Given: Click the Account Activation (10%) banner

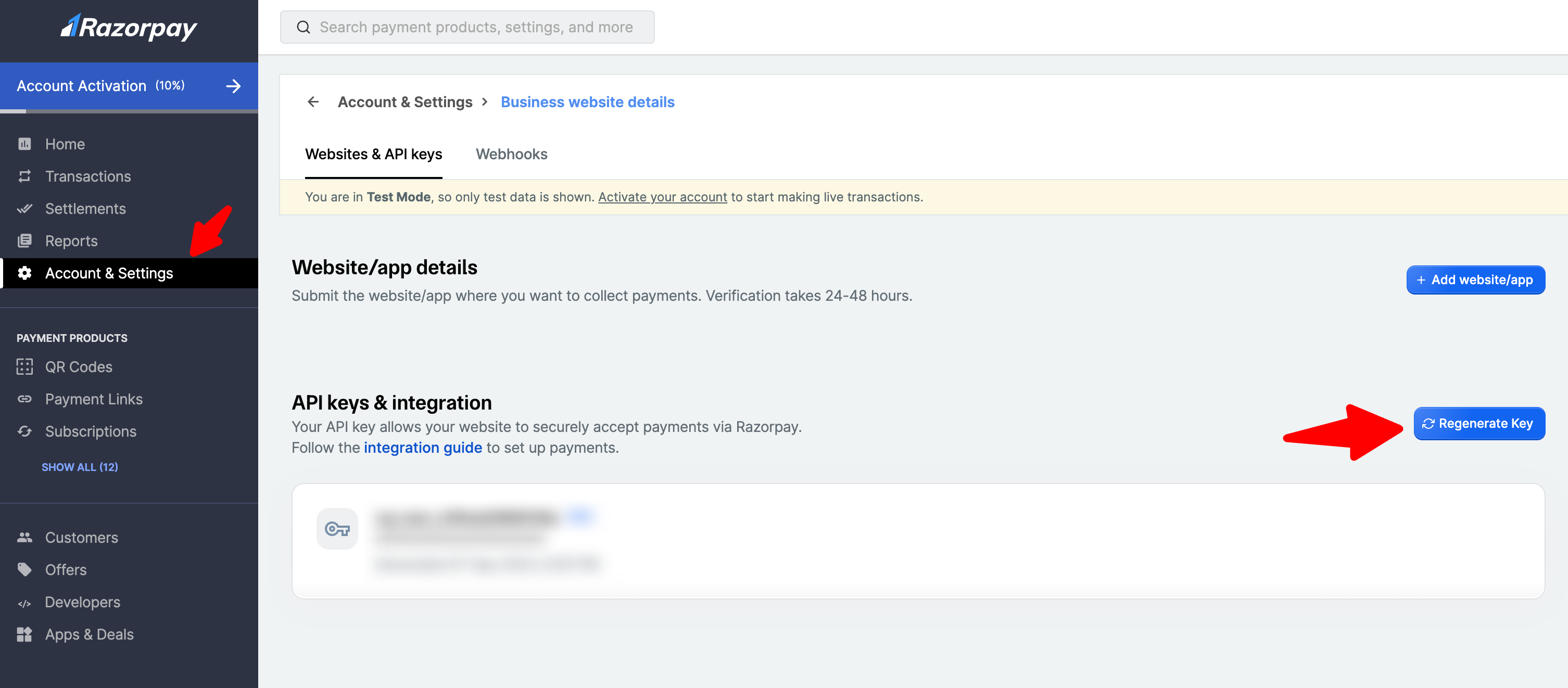Looking at the screenshot, I should point(129,86).
